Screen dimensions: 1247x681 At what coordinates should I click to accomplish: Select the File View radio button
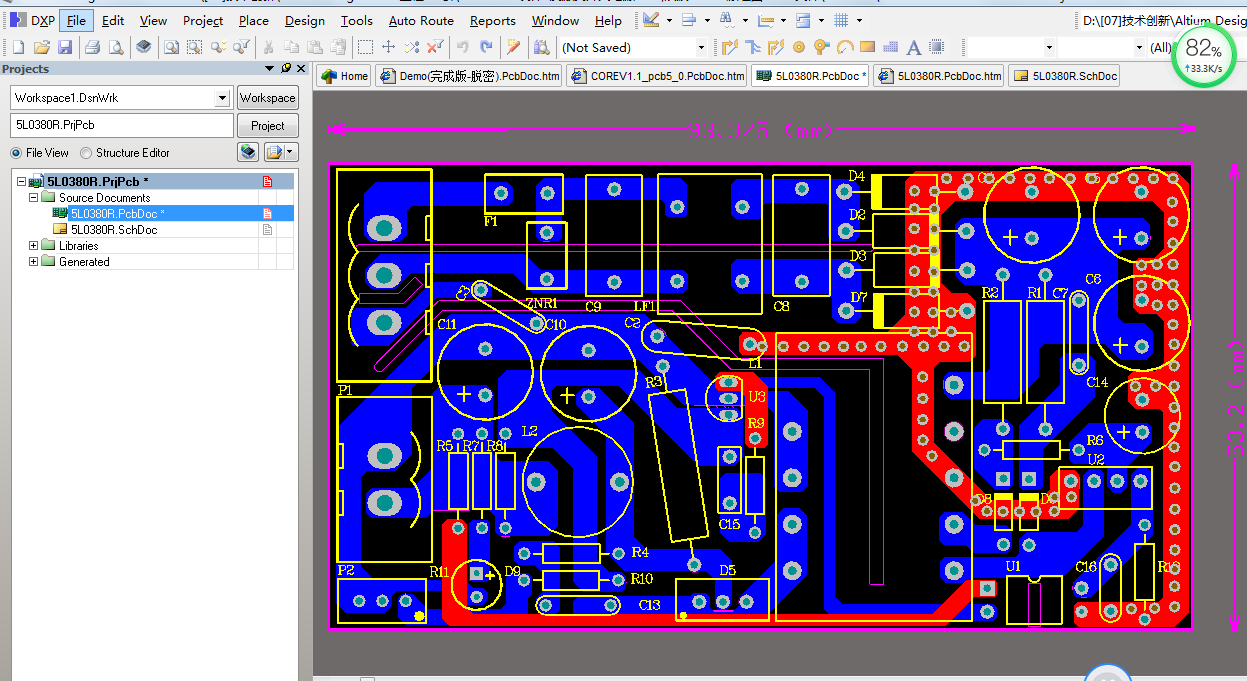[x=16, y=153]
